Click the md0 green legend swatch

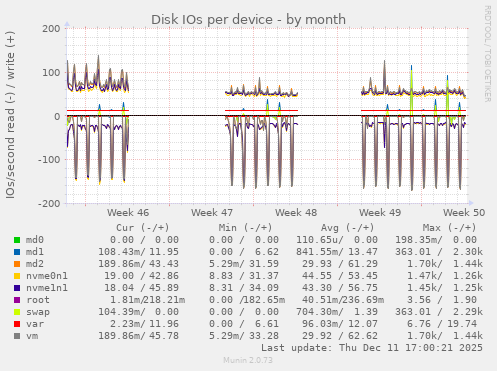click(x=17, y=240)
